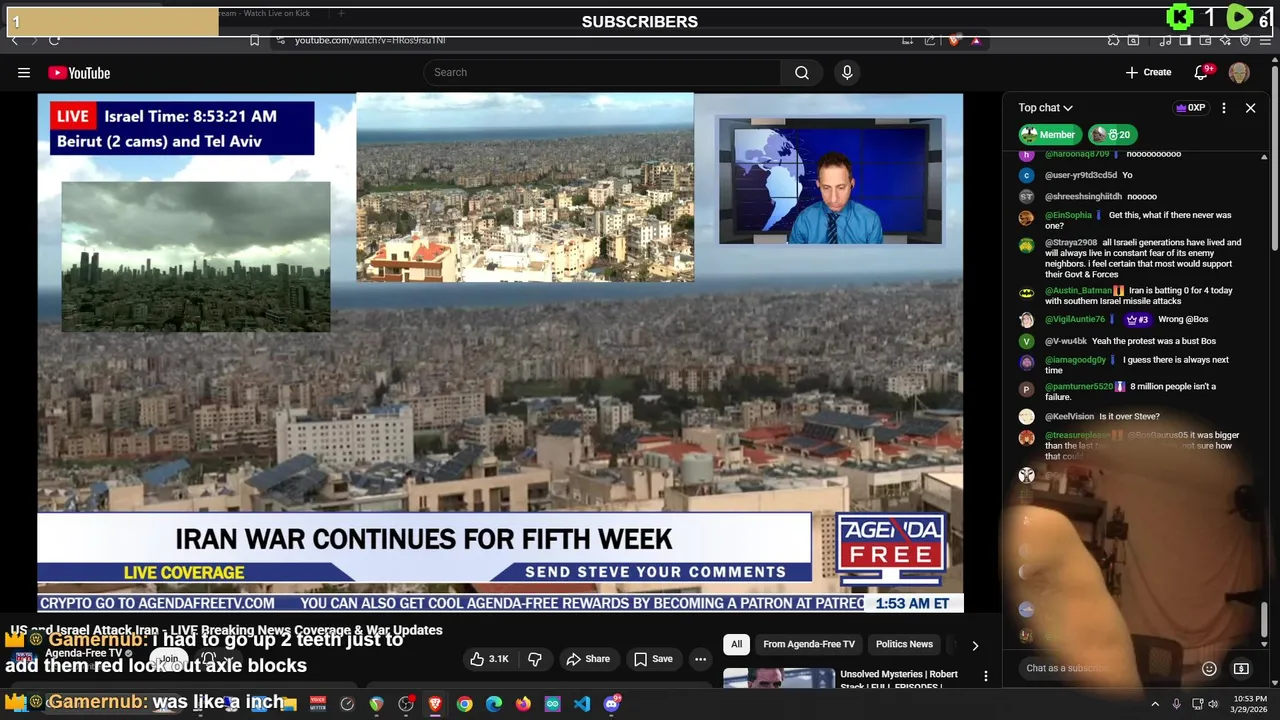Select the All filter chip
The image size is (1280, 720).
[736, 644]
